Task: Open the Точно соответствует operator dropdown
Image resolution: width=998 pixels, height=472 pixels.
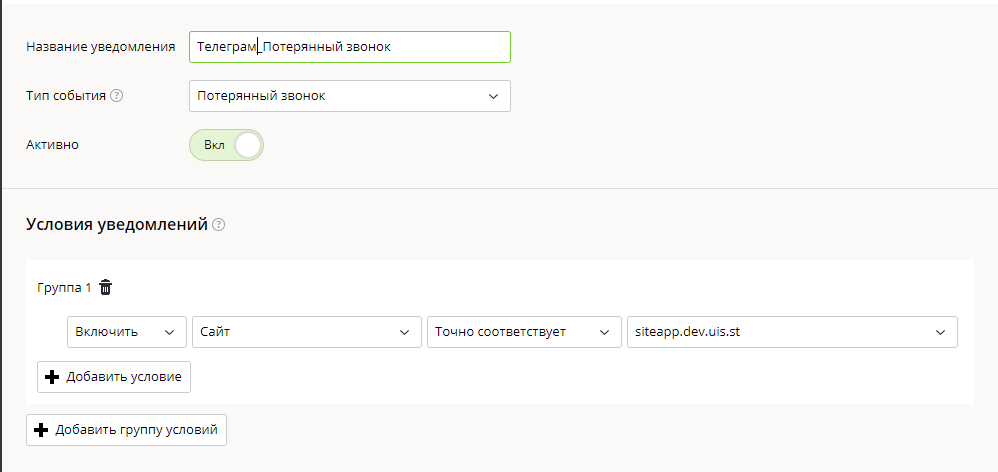Action: 524,332
